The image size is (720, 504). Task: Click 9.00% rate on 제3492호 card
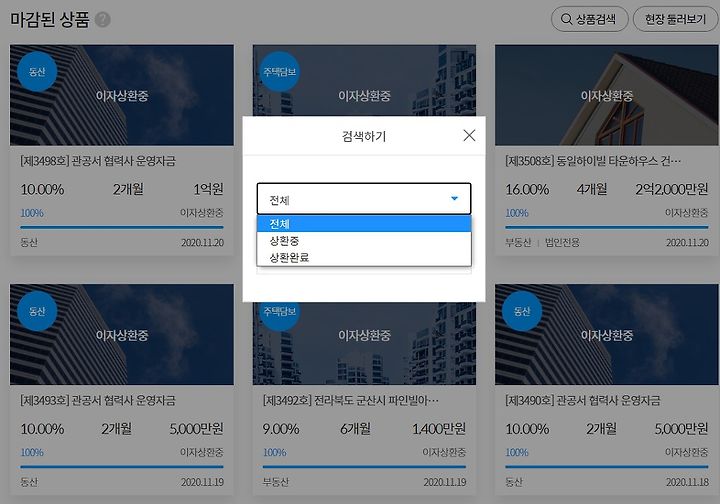pos(281,429)
